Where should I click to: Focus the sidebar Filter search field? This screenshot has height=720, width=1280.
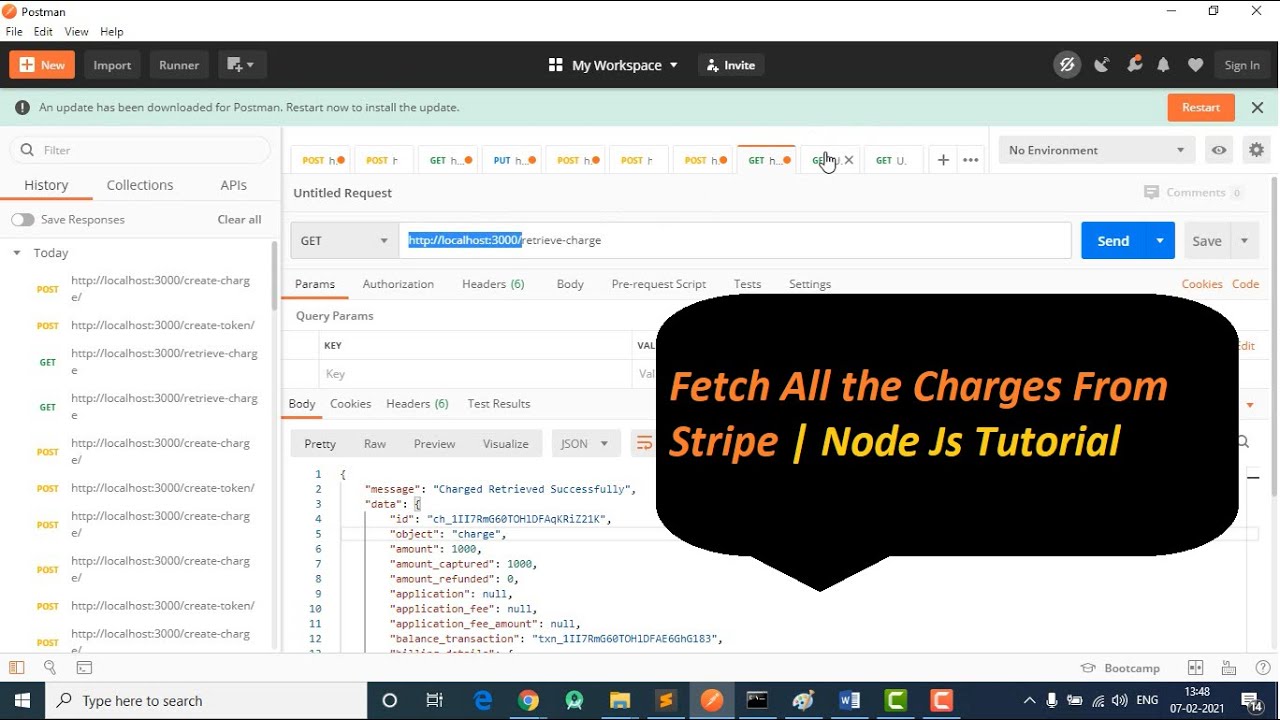pos(141,150)
